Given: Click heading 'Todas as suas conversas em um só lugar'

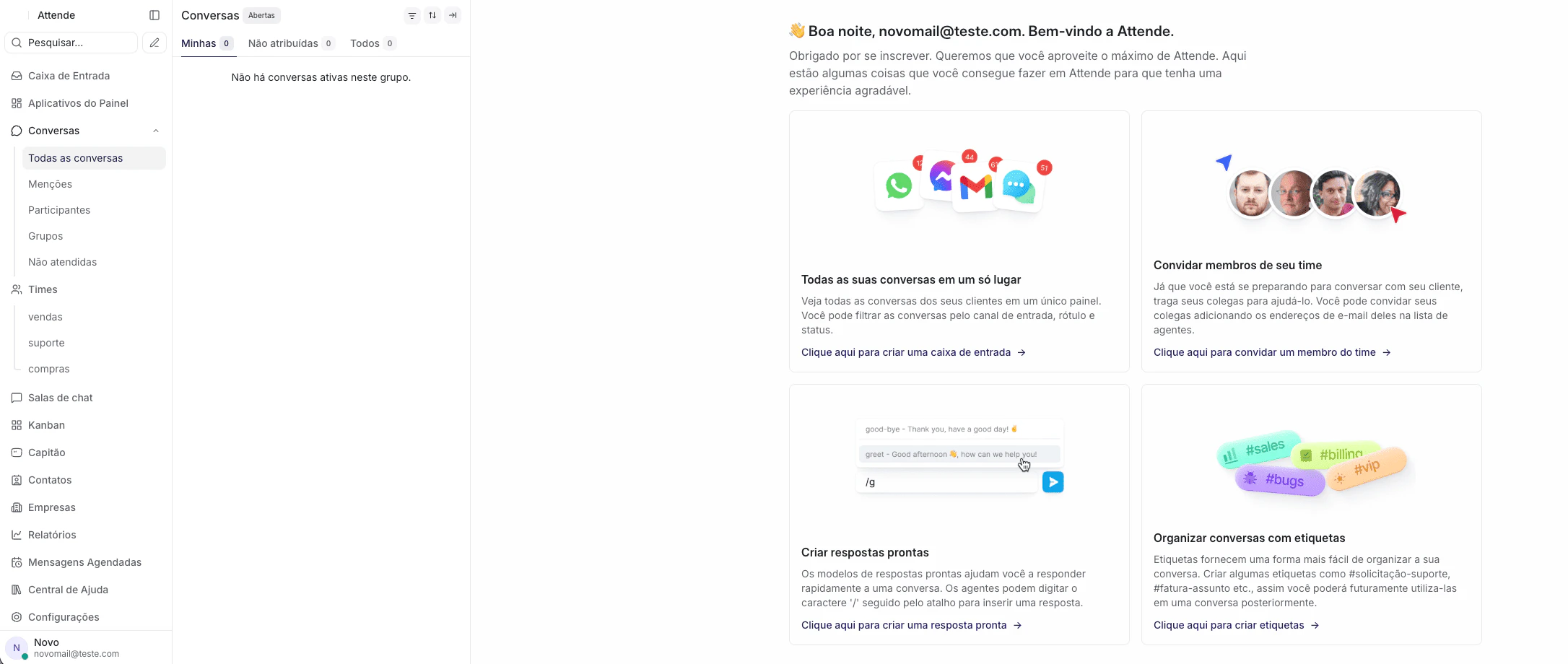Looking at the screenshot, I should pyautogui.click(x=911, y=279).
